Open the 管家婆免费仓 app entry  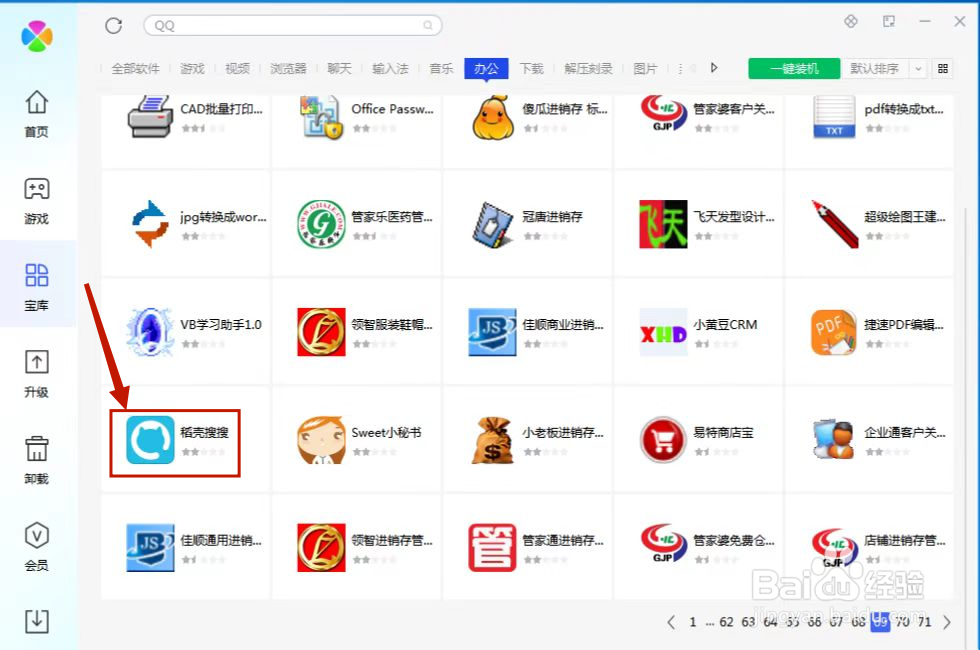coord(698,548)
